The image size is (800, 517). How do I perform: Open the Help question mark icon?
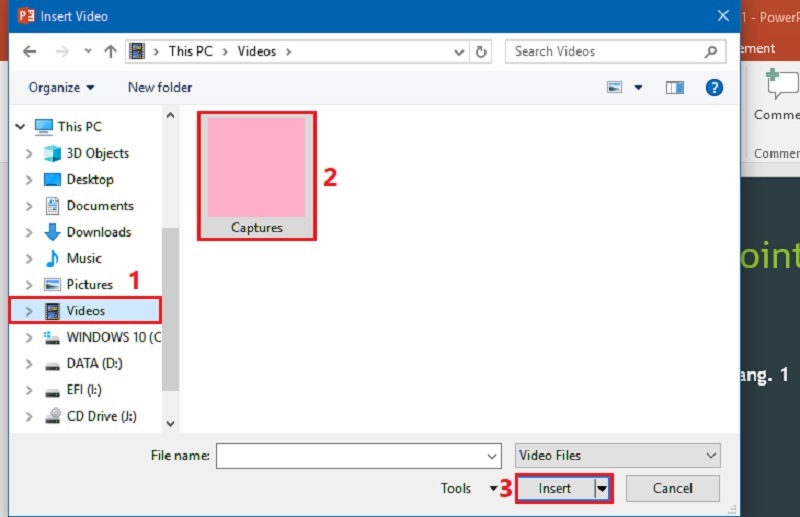714,87
